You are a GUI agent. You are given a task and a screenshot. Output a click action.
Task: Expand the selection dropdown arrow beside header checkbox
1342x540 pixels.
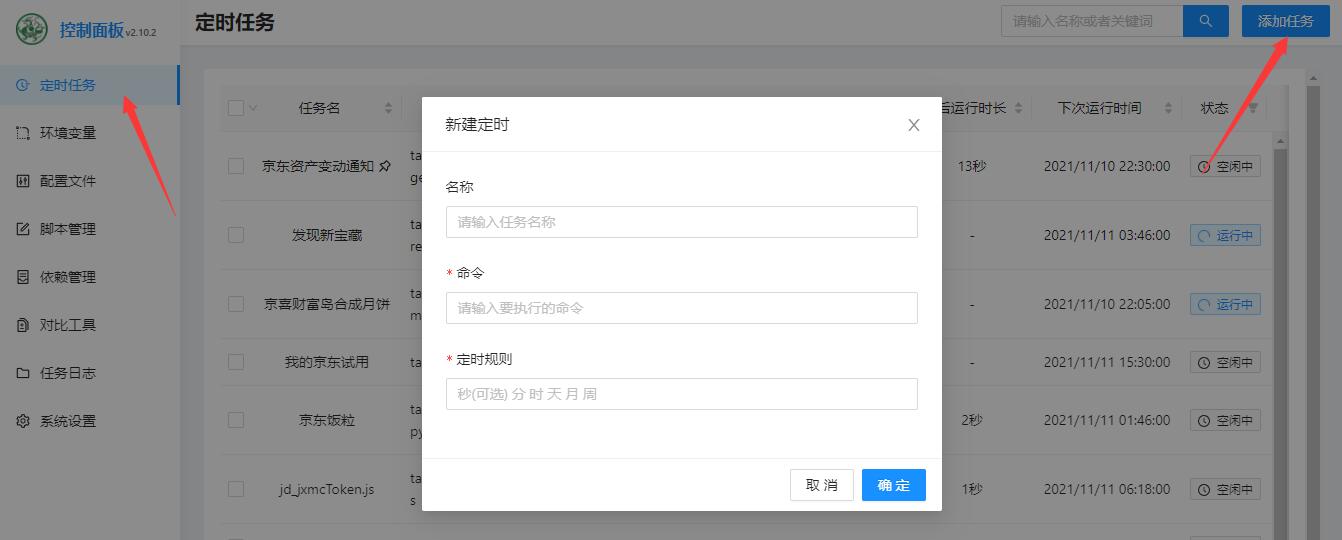pos(253,108)
